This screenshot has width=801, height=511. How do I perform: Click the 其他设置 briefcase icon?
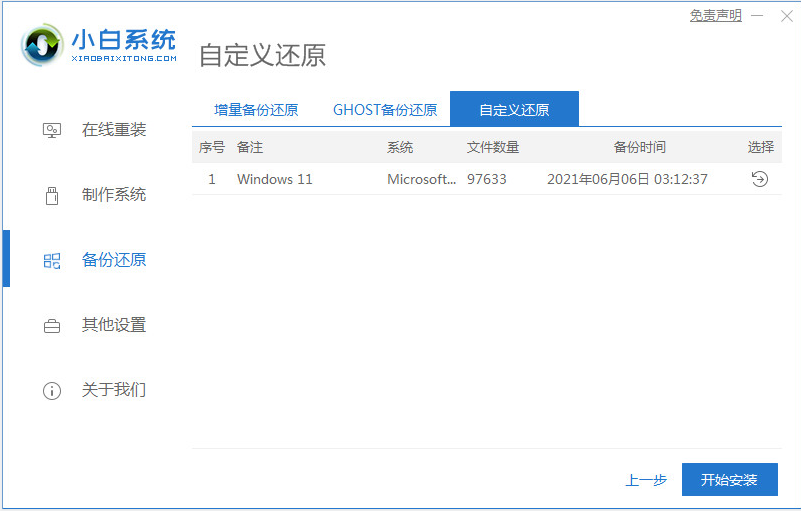(52, 326)
